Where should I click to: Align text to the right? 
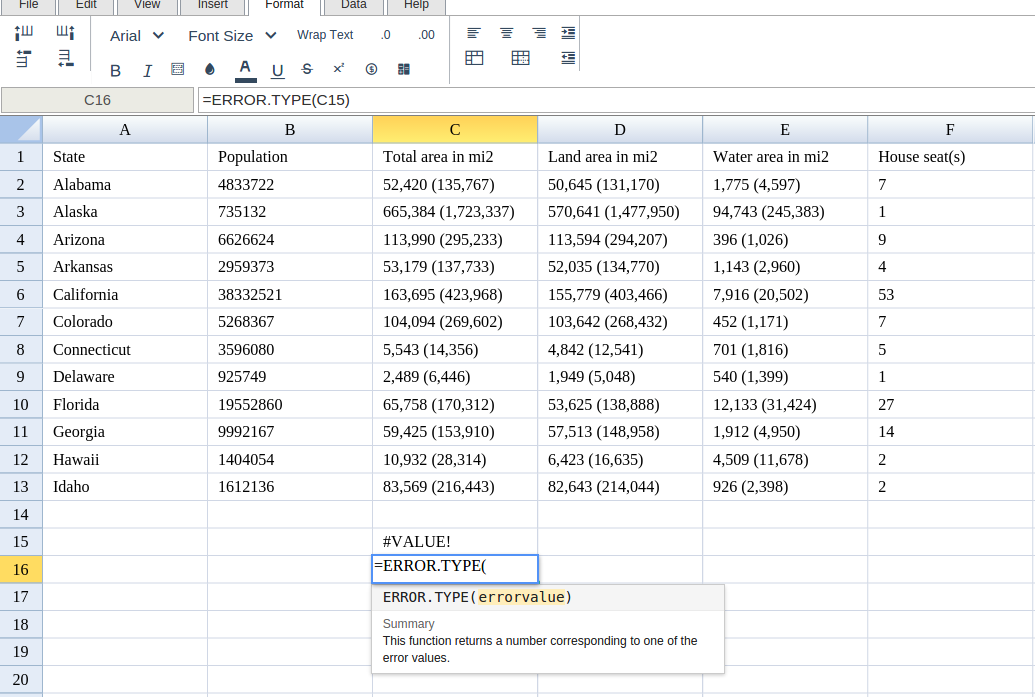(539, 33)
